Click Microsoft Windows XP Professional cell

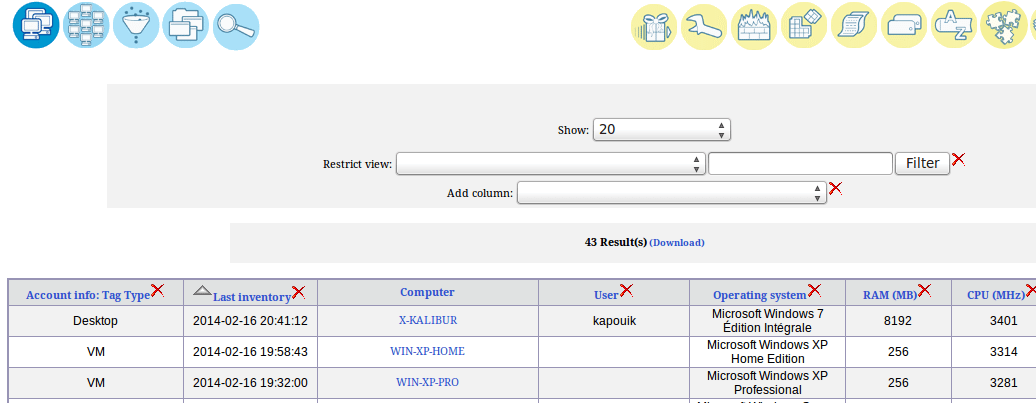tap(767, 383)
